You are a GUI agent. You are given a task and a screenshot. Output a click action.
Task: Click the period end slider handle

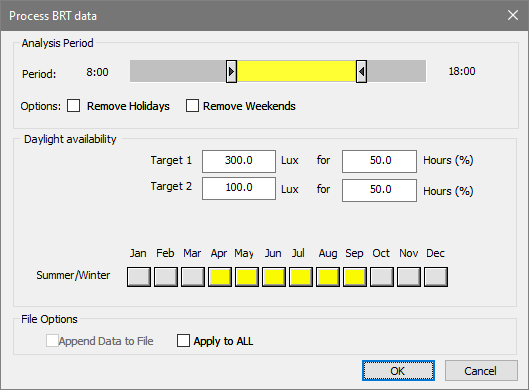[361, 71]
